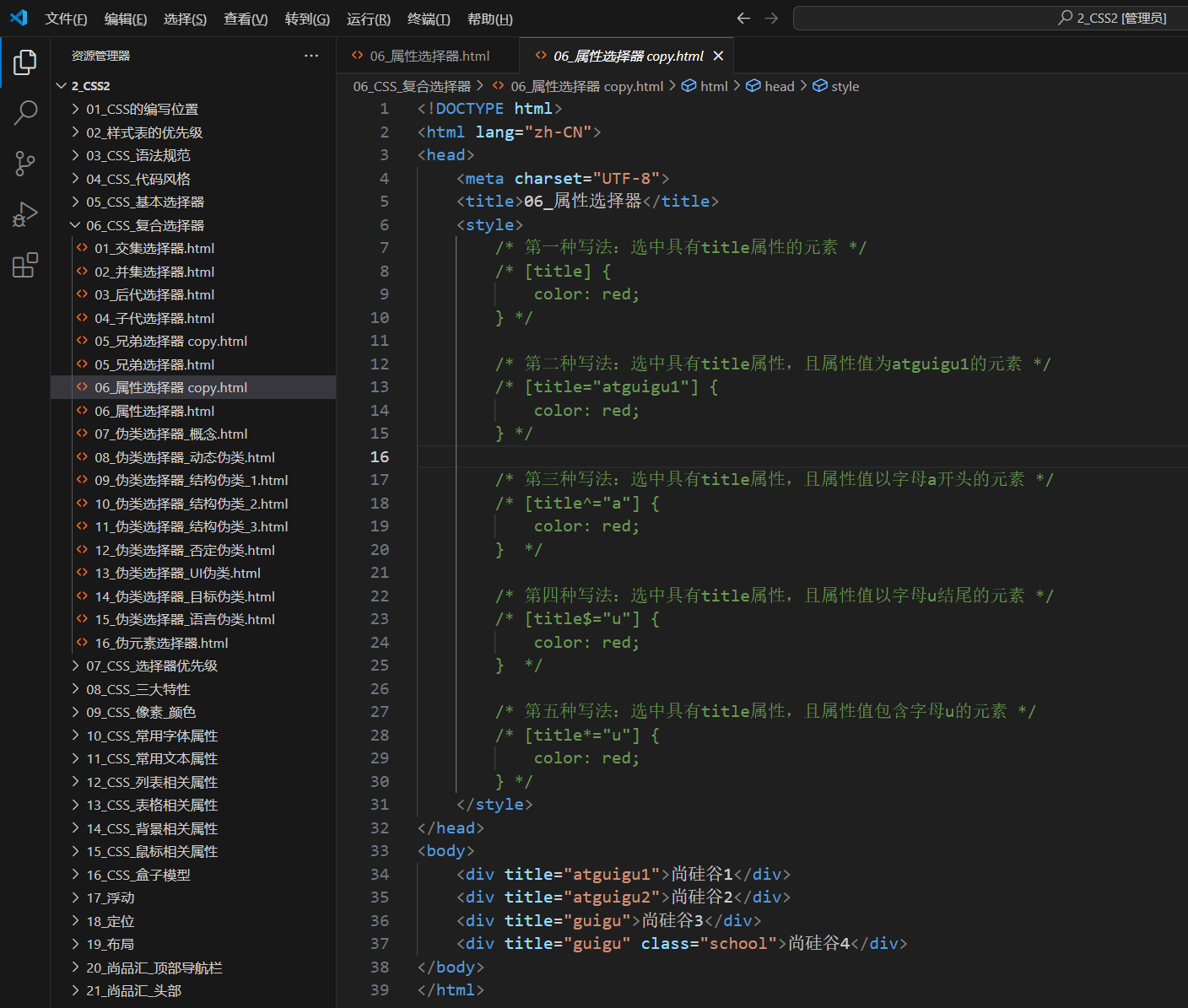This screenshot has height=1008, width=1188.
Task: Click file icon of 01_交集选择器.html
Action: pyautogui.click(x=82, y=248)
